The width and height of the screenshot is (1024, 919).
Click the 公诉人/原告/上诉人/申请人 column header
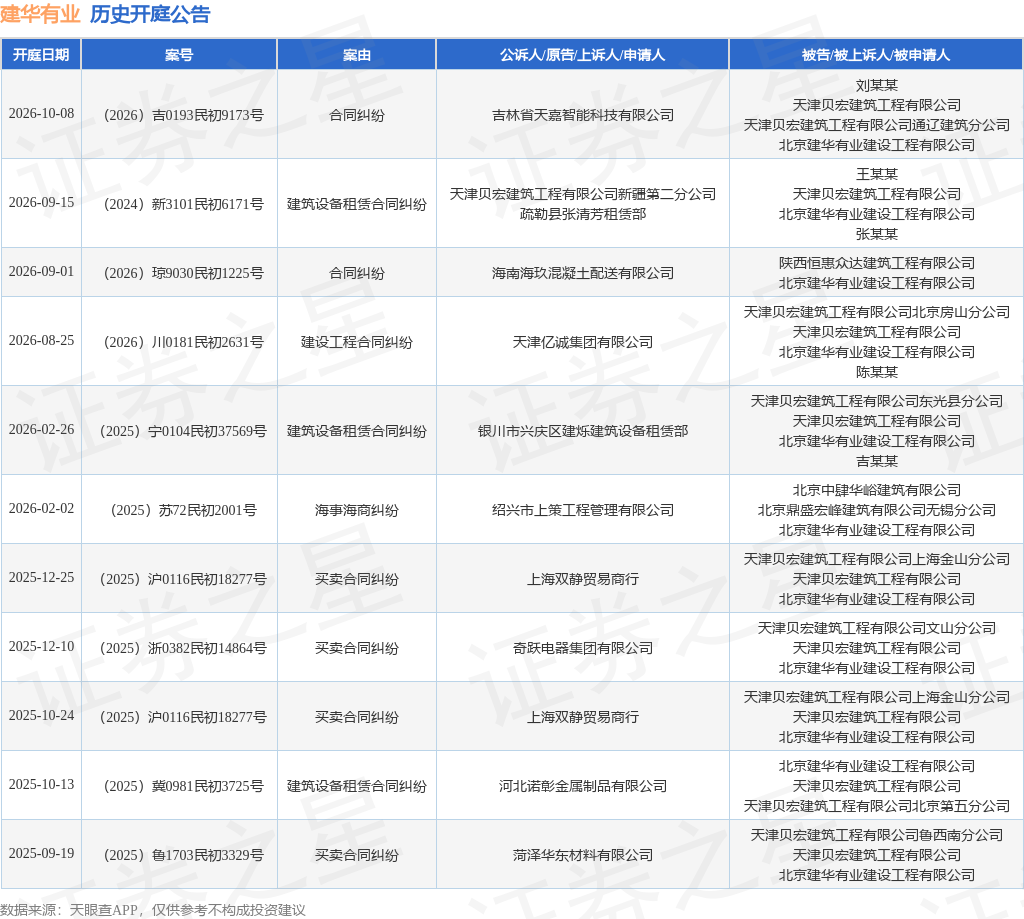pyautogui.click(x=583, y=55)
